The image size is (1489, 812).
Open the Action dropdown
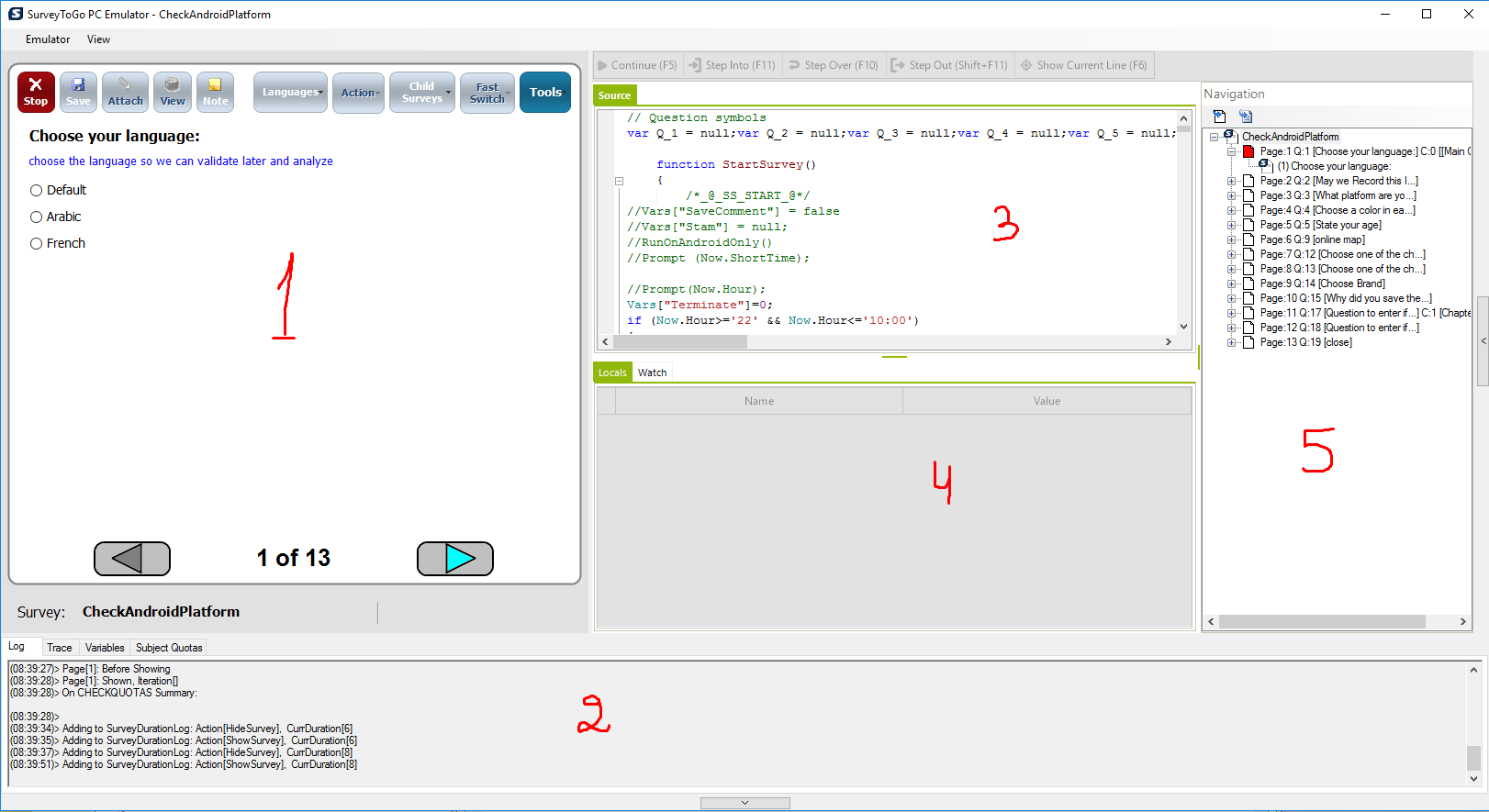[x=358, y=92]
